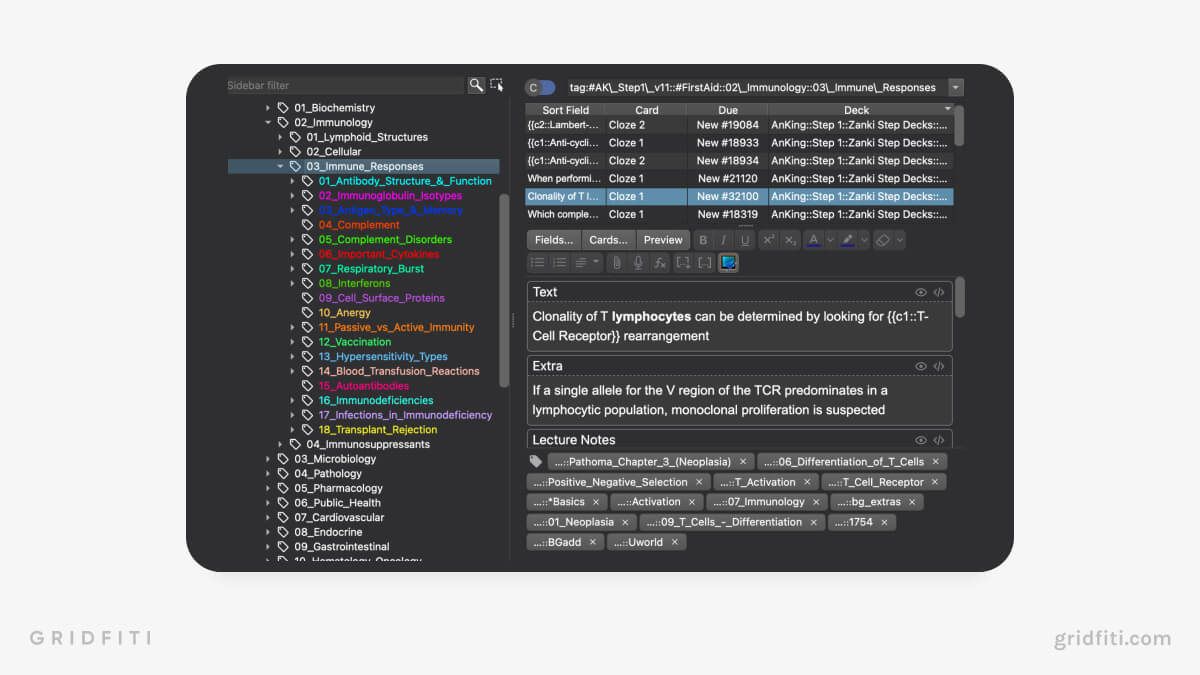Click into the Sidebar filter field
Viewport: 1200px width, 675px height.
point(345,86)
